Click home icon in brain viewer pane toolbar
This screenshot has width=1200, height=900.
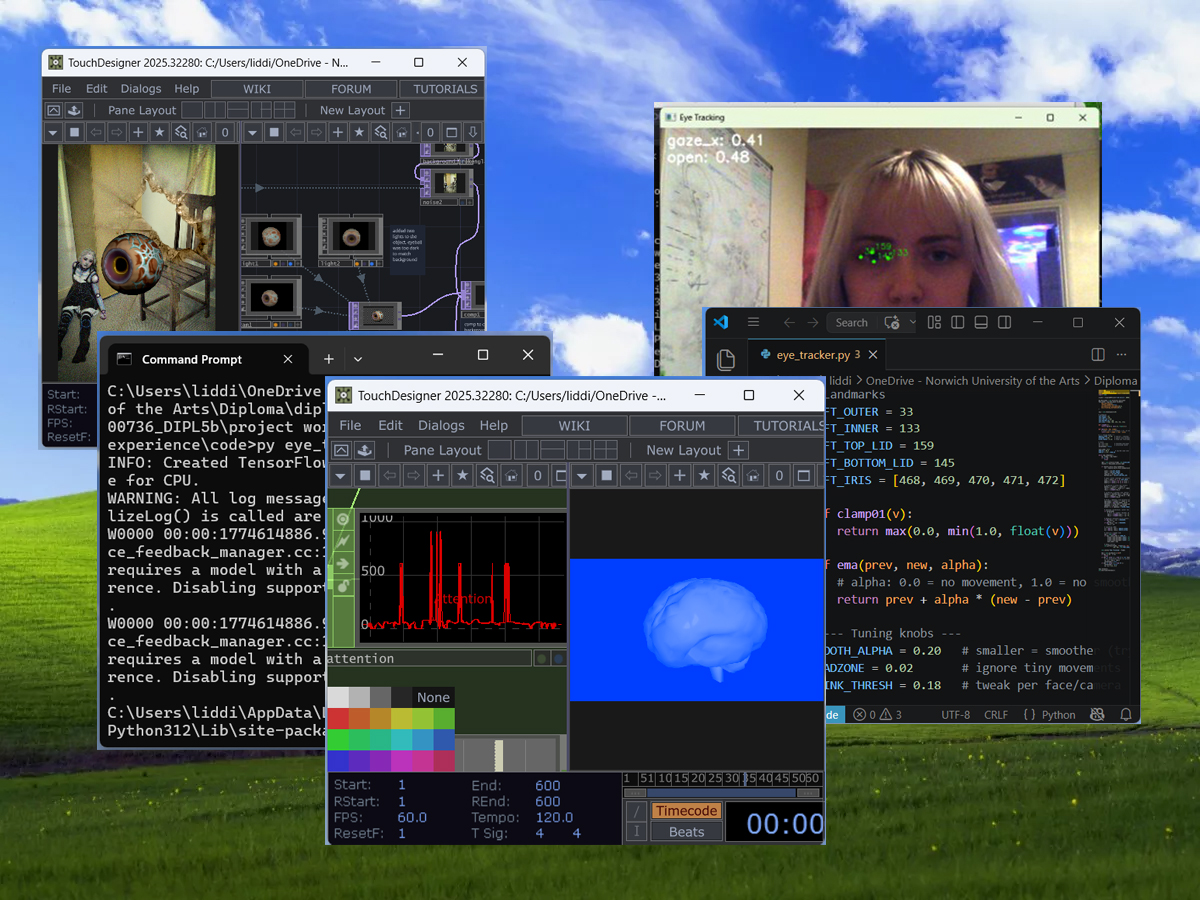pyautogui.click(x=752, y=476)
